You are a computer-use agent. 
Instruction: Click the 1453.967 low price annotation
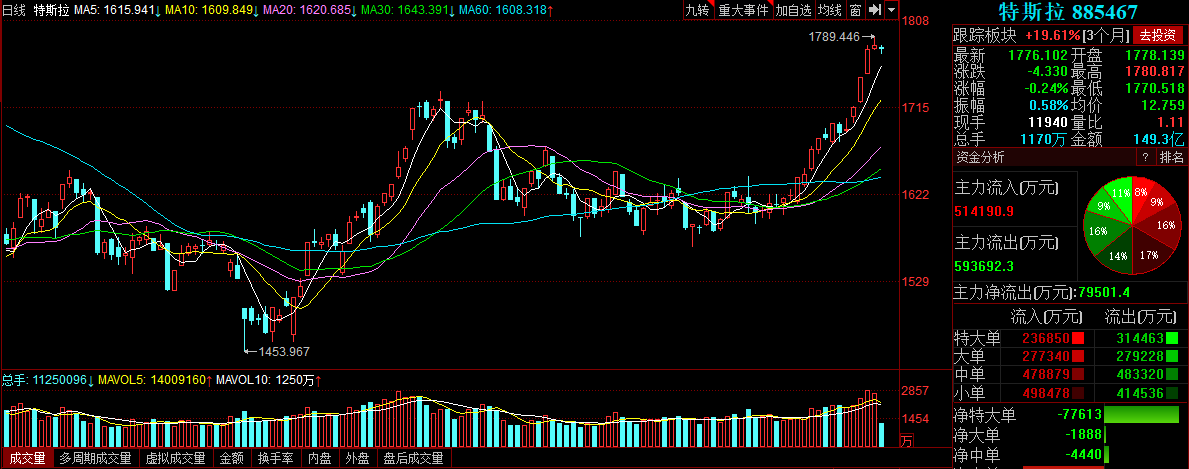click(x=284, y=351)
